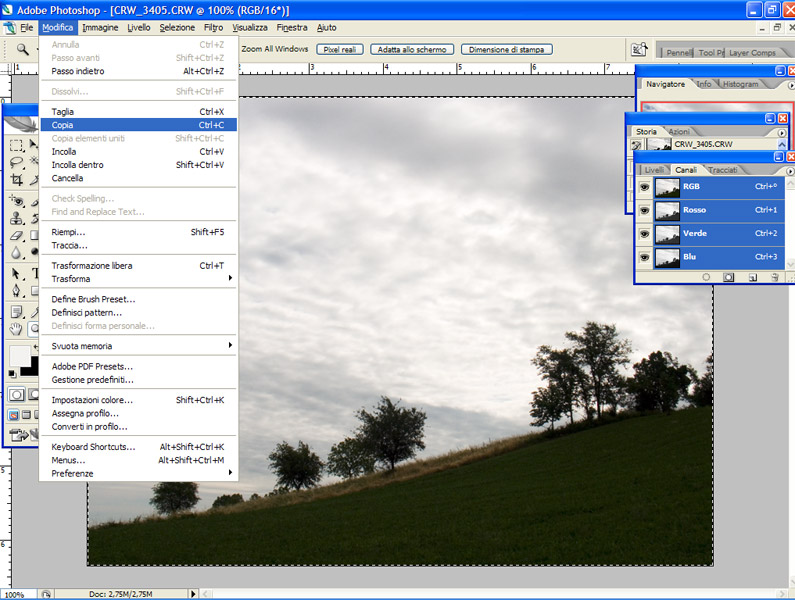Select the Lasso tool

16,161
